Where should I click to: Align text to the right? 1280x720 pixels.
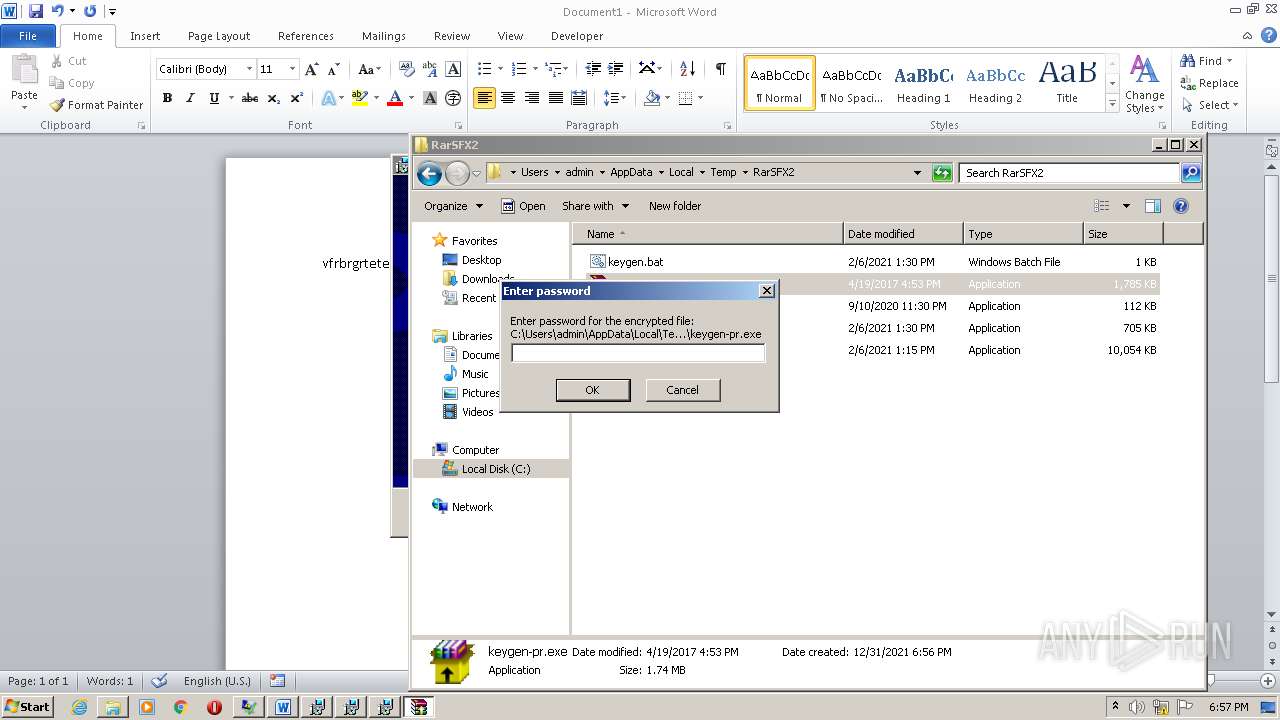(532, 98)
